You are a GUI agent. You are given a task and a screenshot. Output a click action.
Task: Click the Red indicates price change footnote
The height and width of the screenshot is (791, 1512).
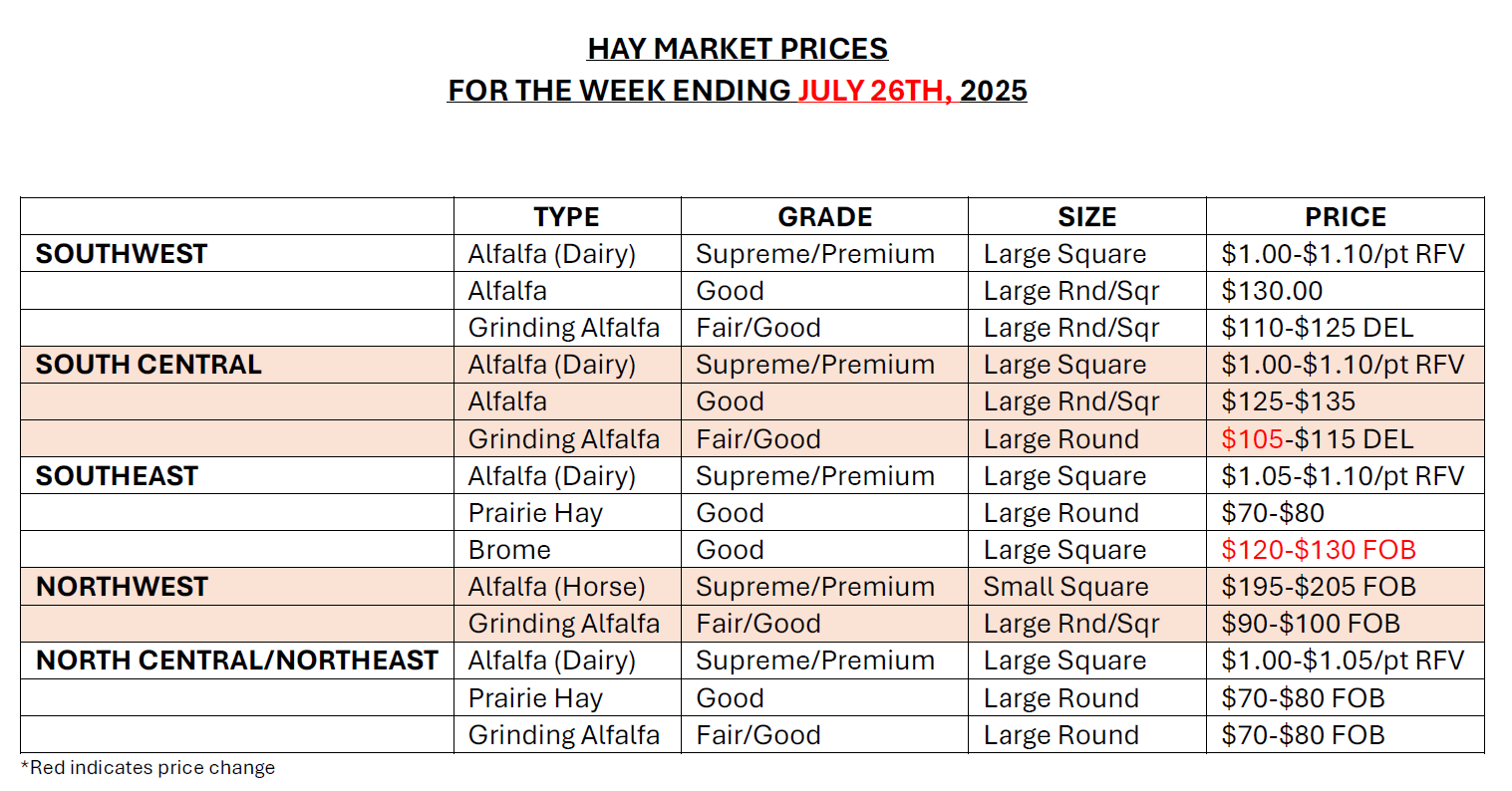pos(149,768)
